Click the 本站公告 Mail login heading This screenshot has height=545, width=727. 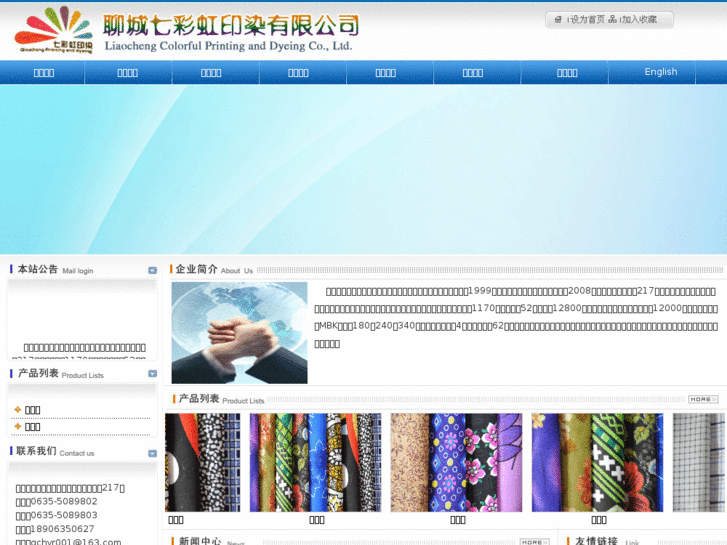55,269
